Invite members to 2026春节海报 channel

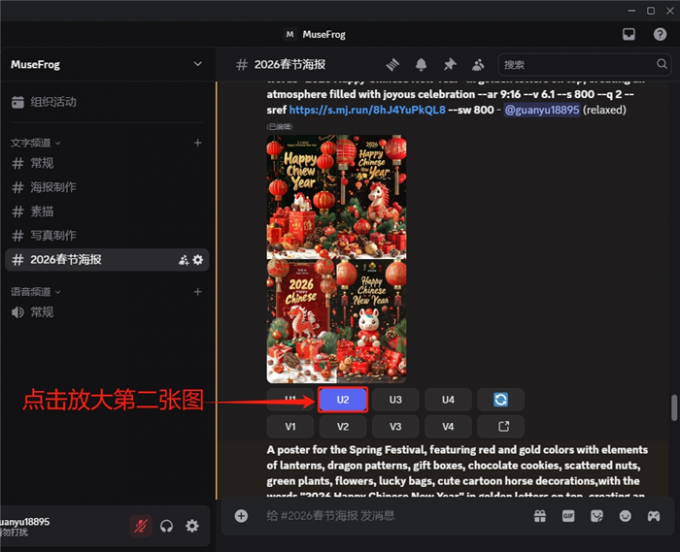pyautogui.click(x=184, y=260)
